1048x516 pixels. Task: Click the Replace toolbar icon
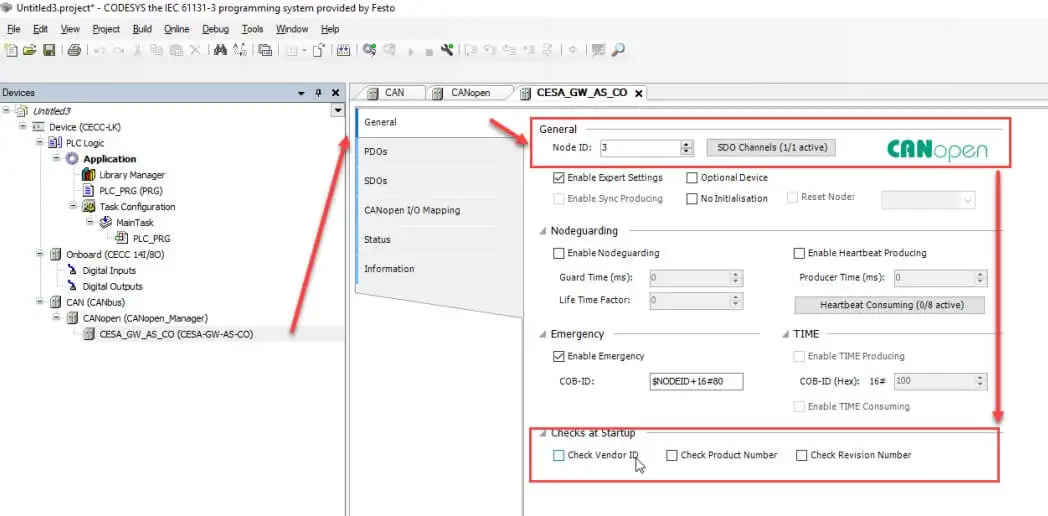240,50
